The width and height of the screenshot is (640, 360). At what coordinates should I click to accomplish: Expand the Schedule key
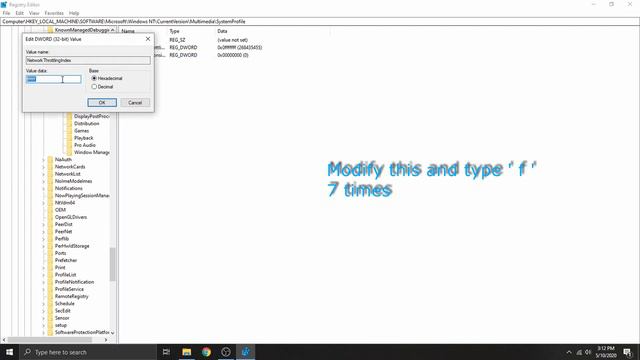tap(44, 304)
